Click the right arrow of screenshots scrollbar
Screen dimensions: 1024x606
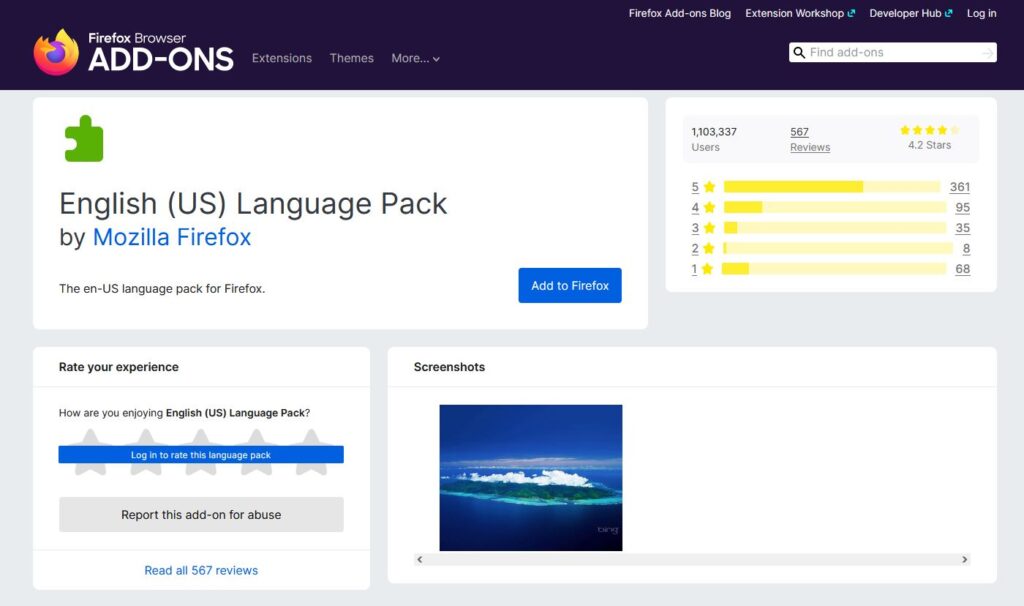[965, 560]
